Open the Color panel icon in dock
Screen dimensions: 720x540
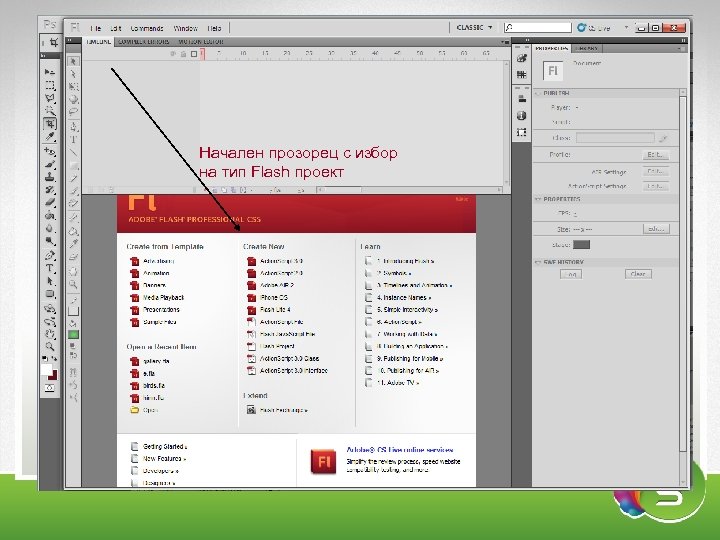click(x=521, y=58)
